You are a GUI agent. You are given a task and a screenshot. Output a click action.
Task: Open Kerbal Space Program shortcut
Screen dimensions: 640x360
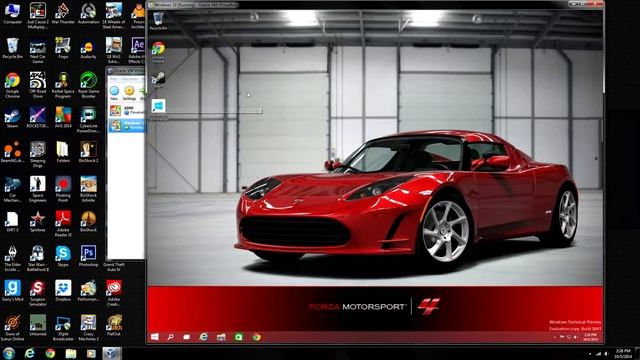click(x=63, y=85)
